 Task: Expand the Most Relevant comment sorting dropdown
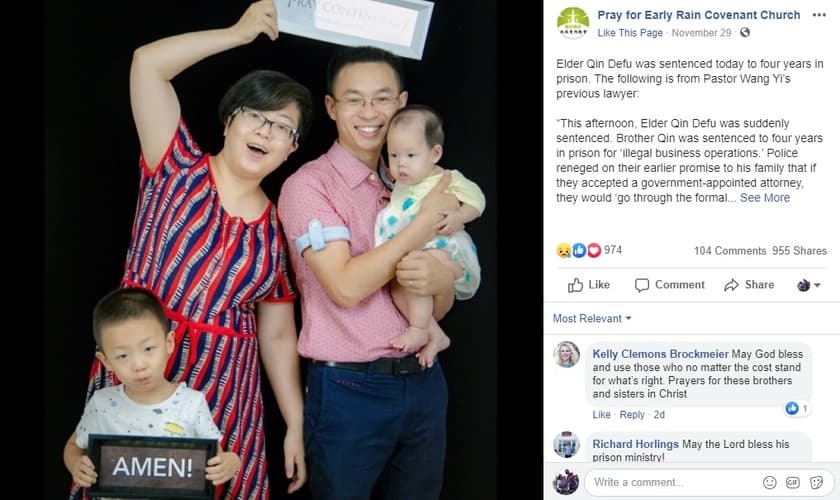pos(592,318)
